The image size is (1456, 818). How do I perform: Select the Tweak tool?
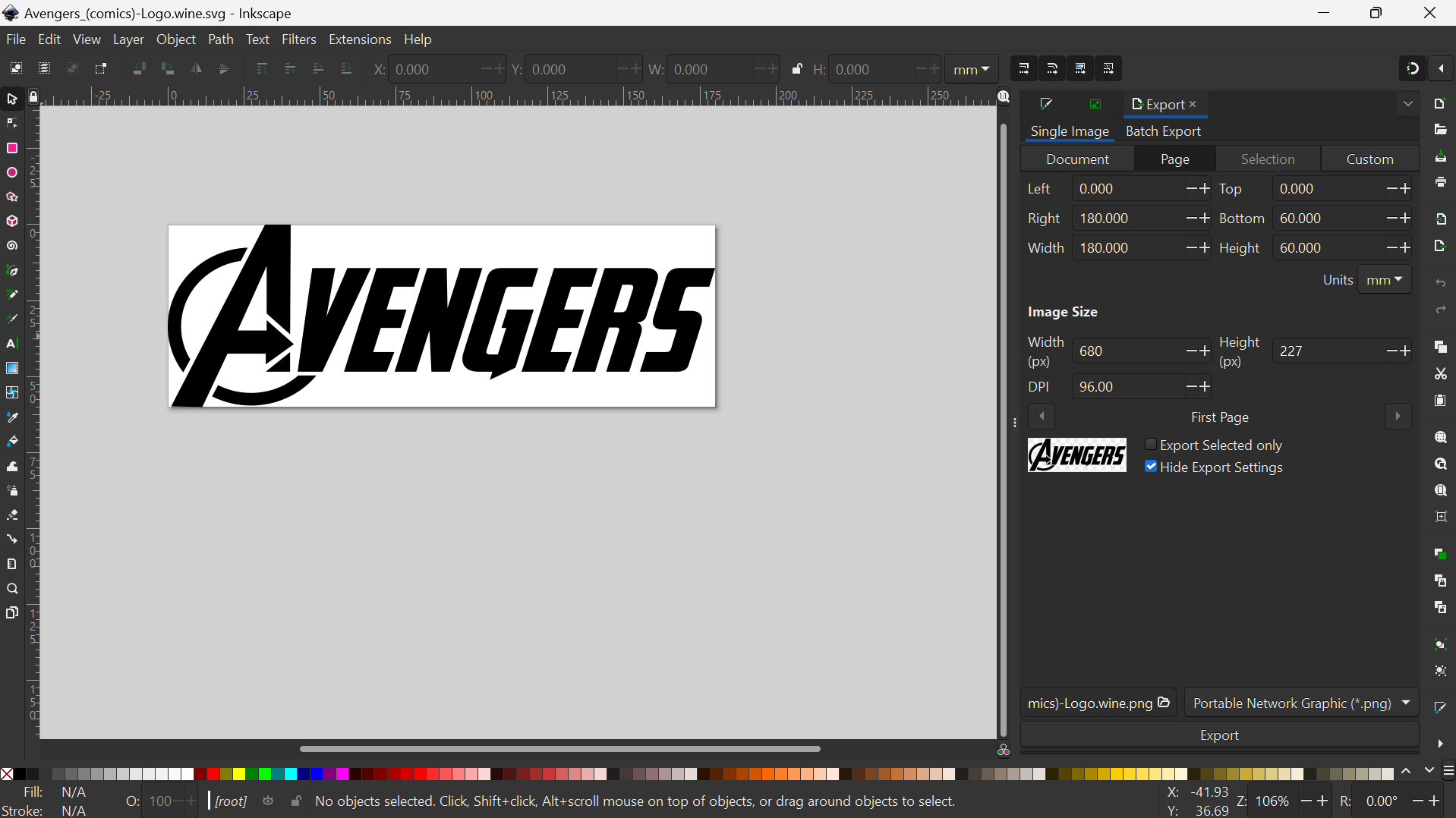click(12, 467)
